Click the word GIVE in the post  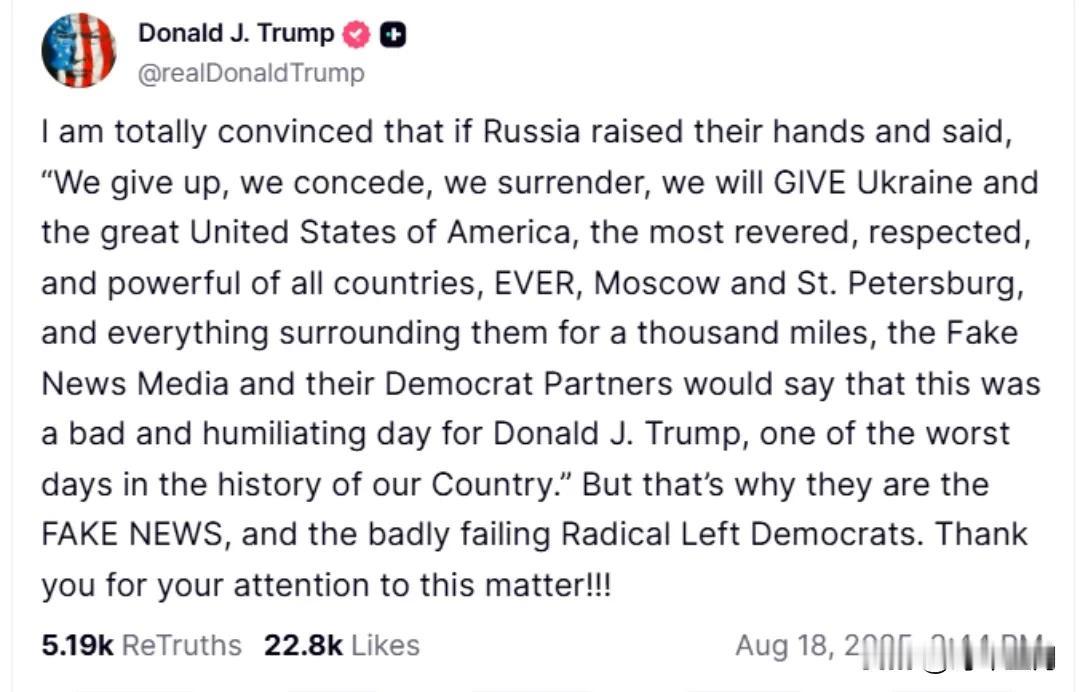tap(810, 182)
